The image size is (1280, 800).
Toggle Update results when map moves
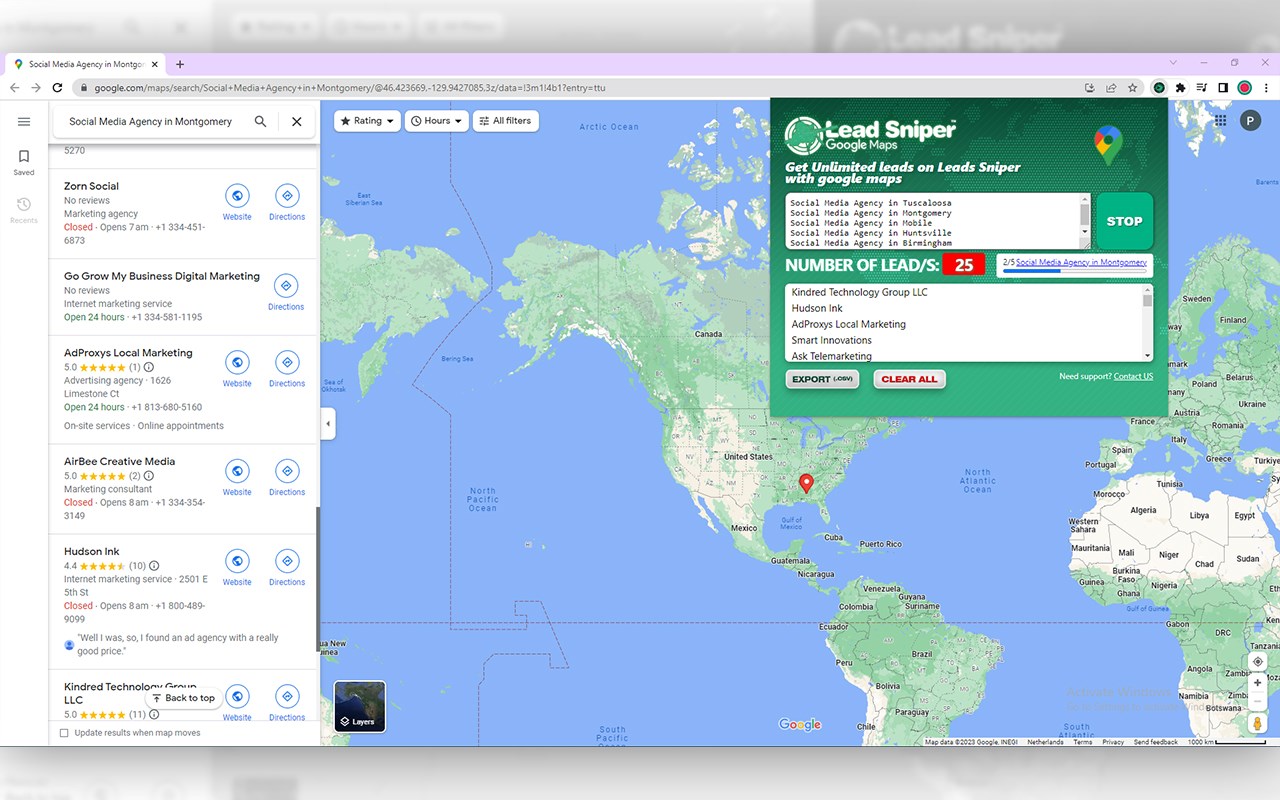65,733
